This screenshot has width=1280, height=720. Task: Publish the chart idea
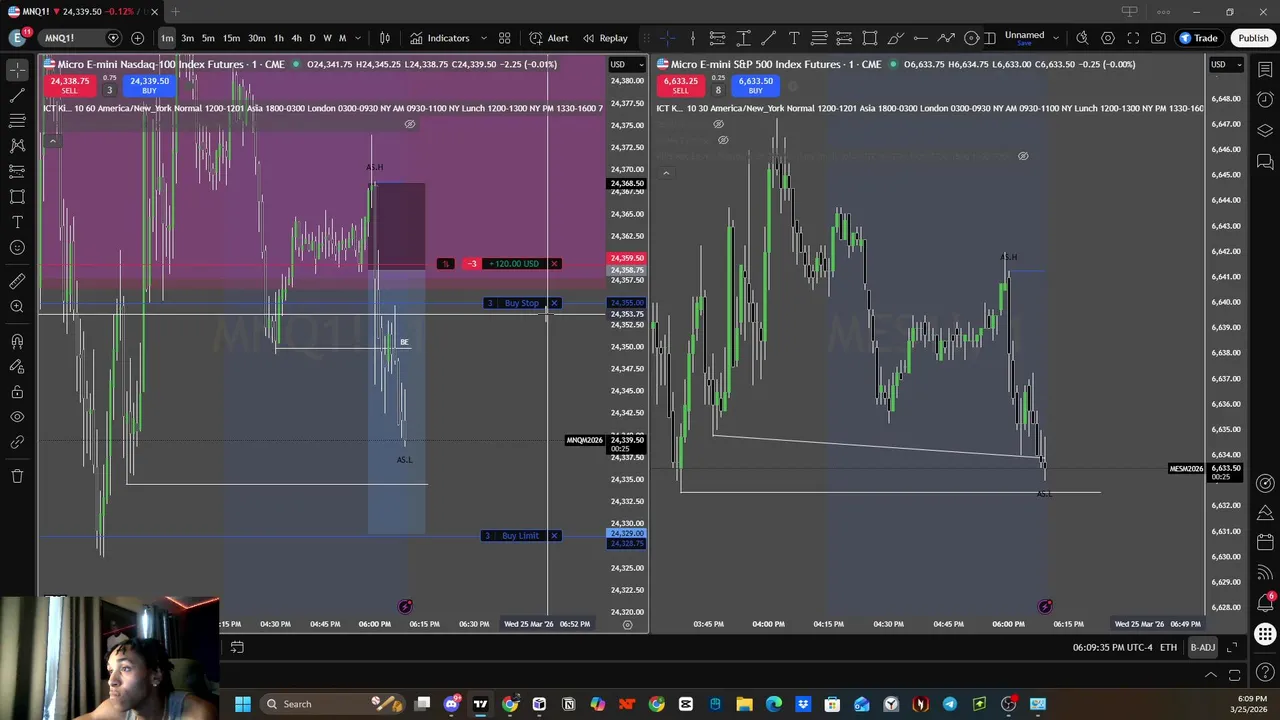[x=1253, y=38]
